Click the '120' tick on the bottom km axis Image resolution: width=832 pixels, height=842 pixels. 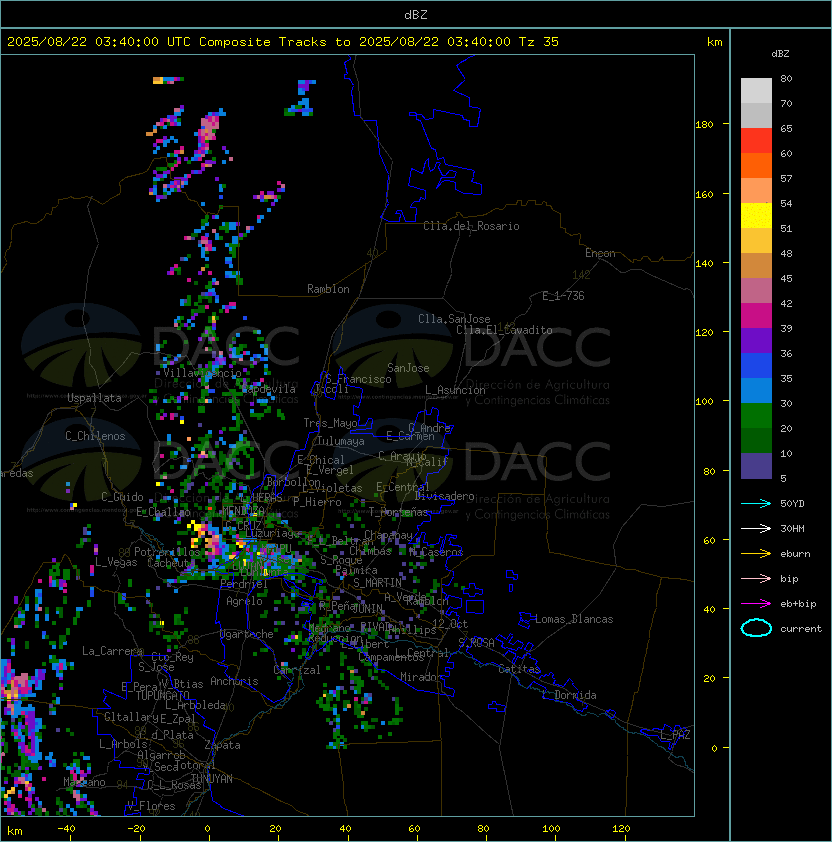pyautogui.click(x=621, y=829)
